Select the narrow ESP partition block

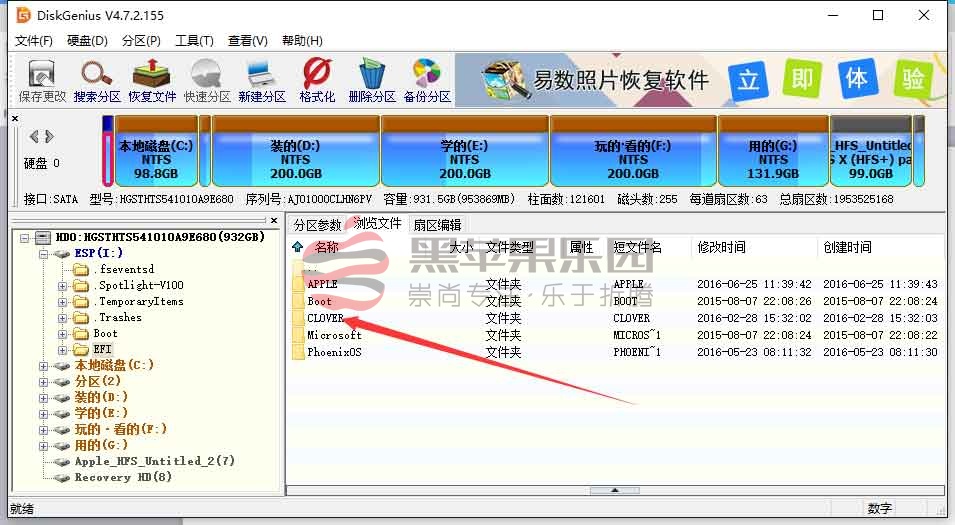pos(107,151)
